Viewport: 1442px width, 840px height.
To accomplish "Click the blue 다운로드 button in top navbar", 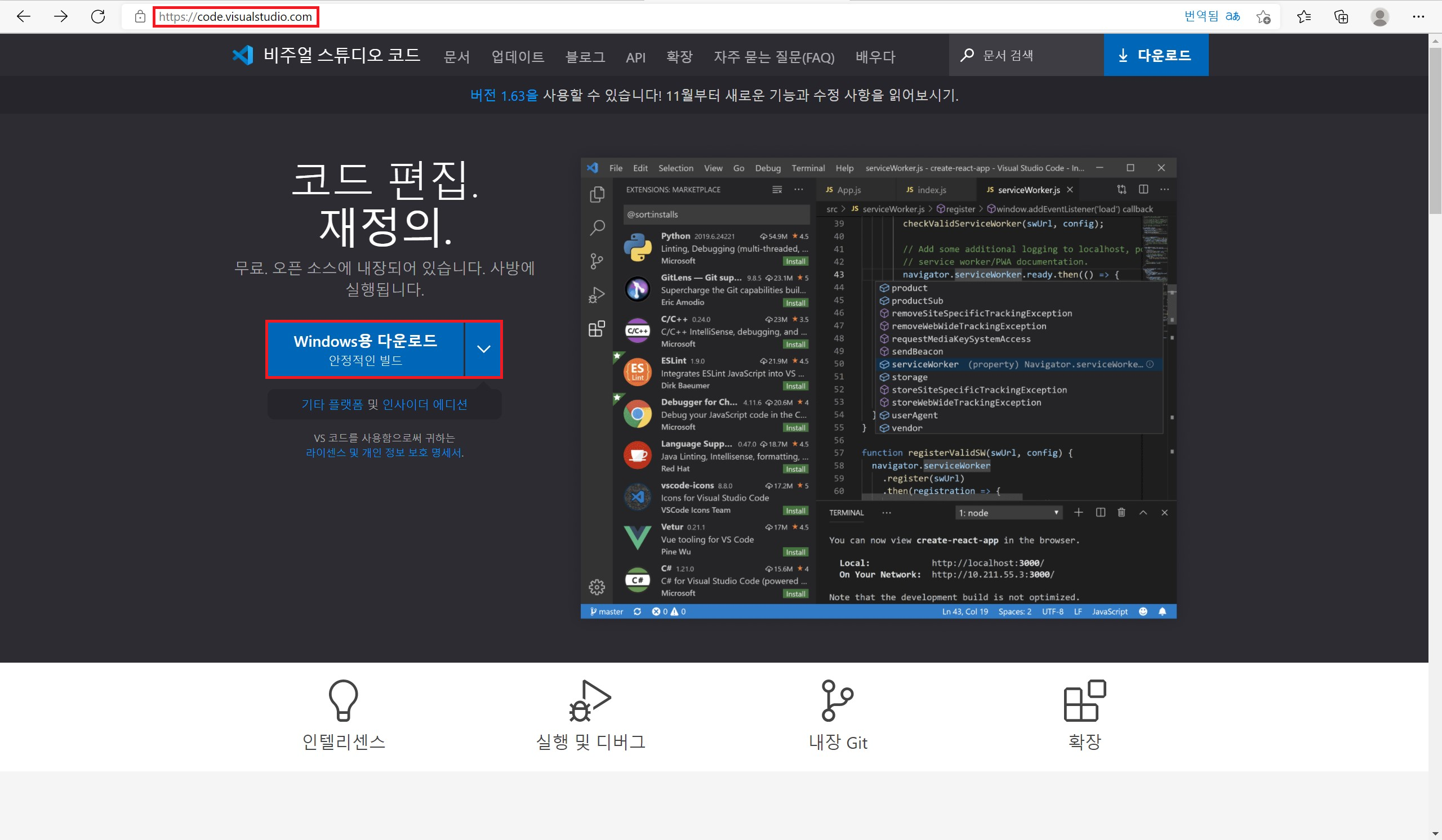I will [x=1155, y=55].
